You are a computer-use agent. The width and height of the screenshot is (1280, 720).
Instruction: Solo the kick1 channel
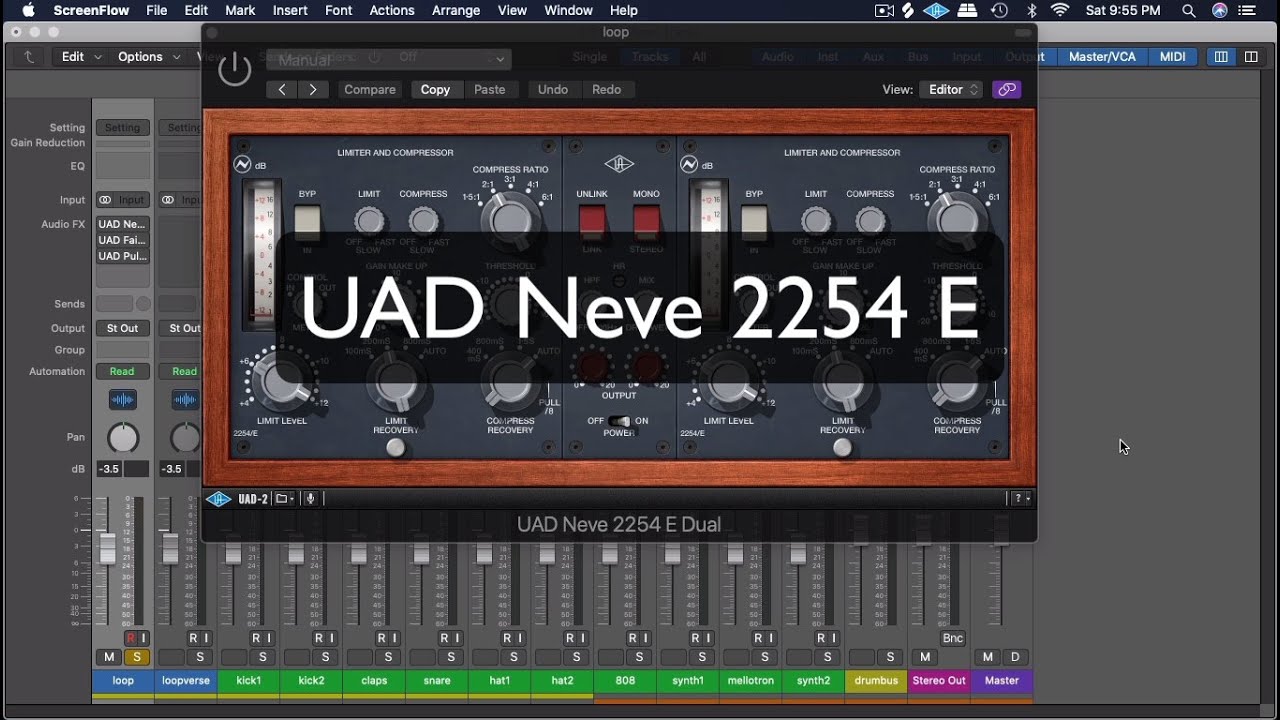(263, 657)
